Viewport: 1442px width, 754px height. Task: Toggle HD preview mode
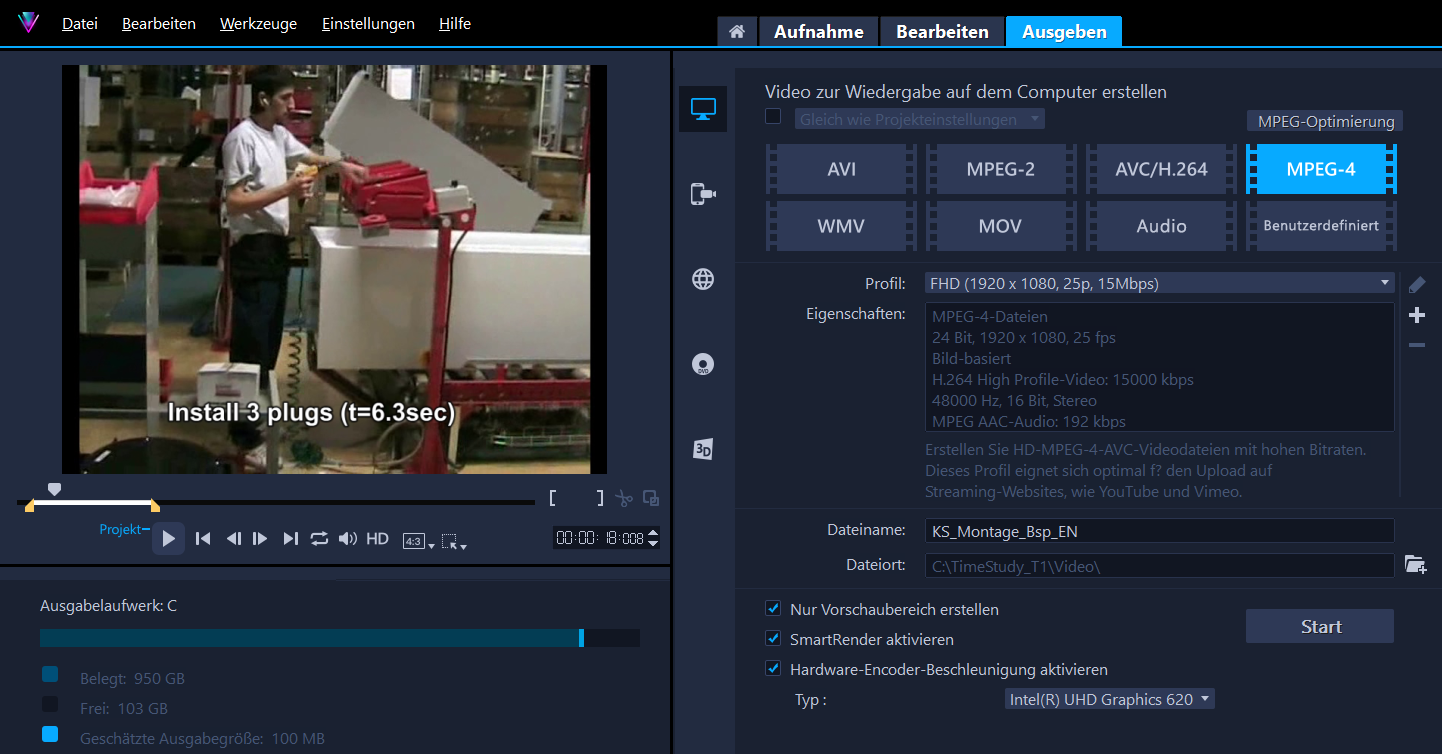point(377,538)
